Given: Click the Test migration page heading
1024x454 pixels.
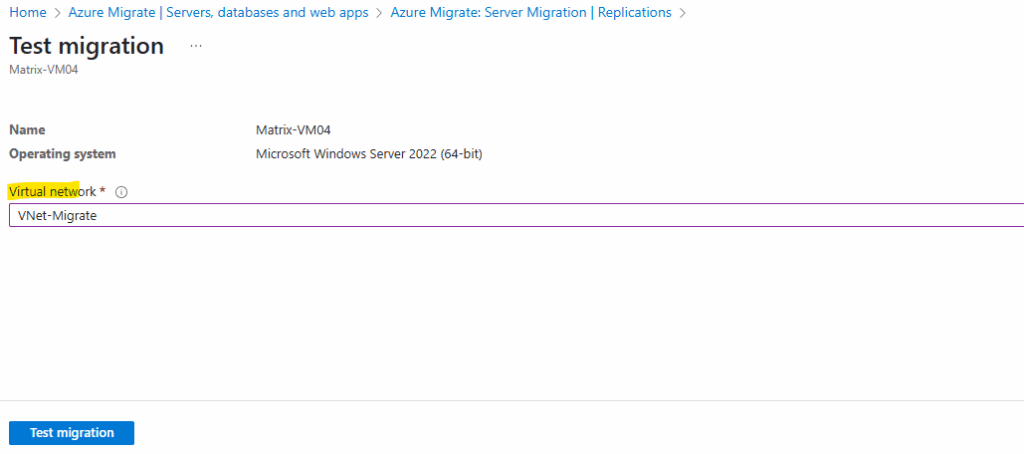Looking at the screenshot, I should point(86,46).
